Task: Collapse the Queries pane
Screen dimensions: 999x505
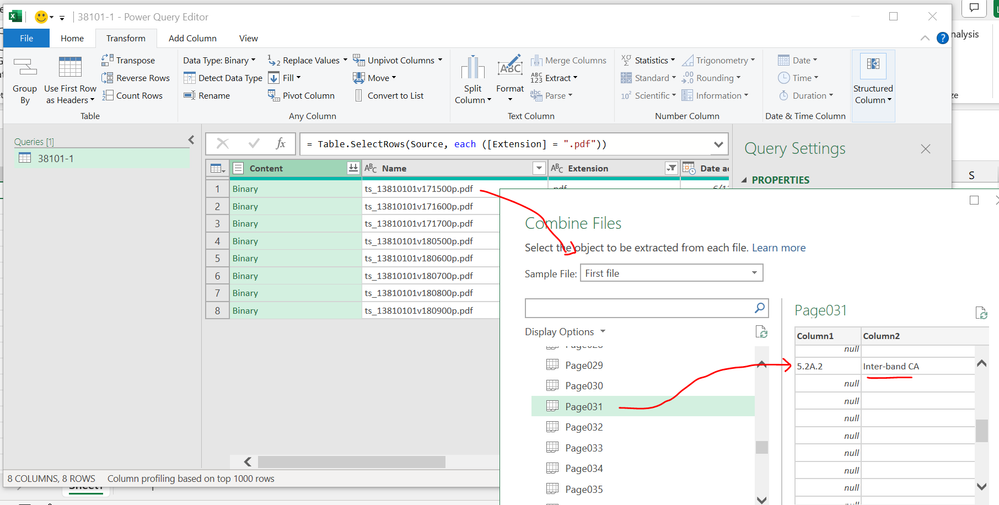Action: (x=191, y=139)
